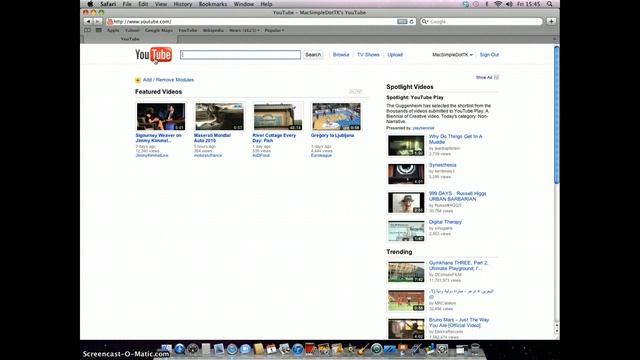Click Gymkhana THREE trending thumbnail
Screen dimensions: 640x360
pos(406,272)
